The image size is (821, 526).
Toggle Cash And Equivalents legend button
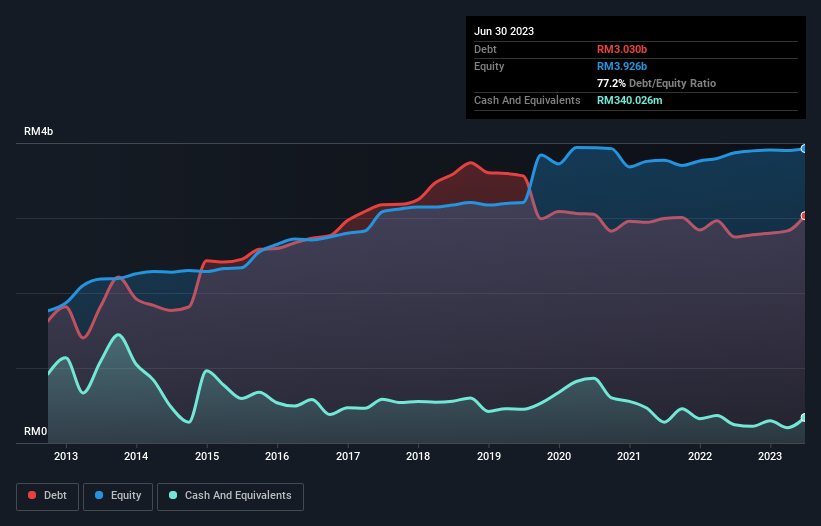(x=230, y=496)
